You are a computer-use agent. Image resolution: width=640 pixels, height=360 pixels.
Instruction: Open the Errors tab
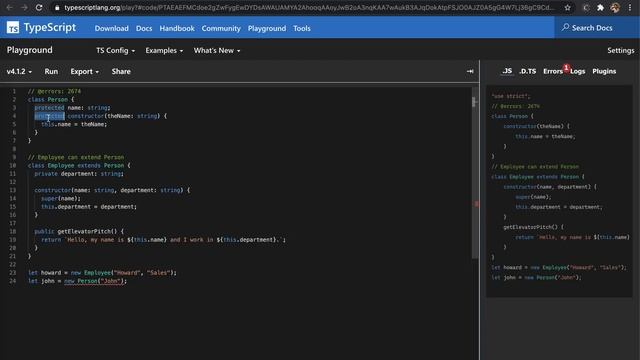pyautogui.click(x=553, y=71)
